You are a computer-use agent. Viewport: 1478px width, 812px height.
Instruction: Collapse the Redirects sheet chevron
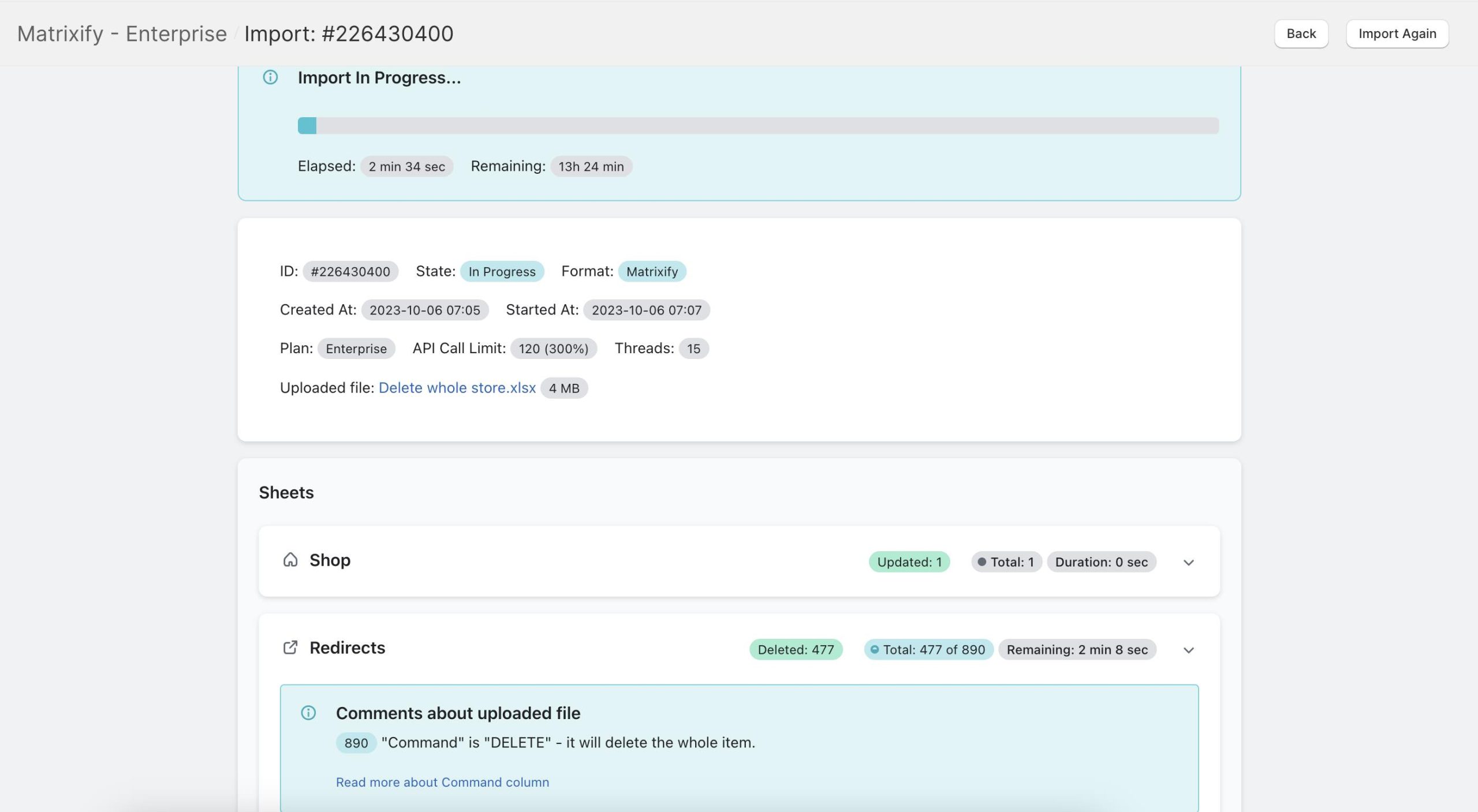[1188, 650]
